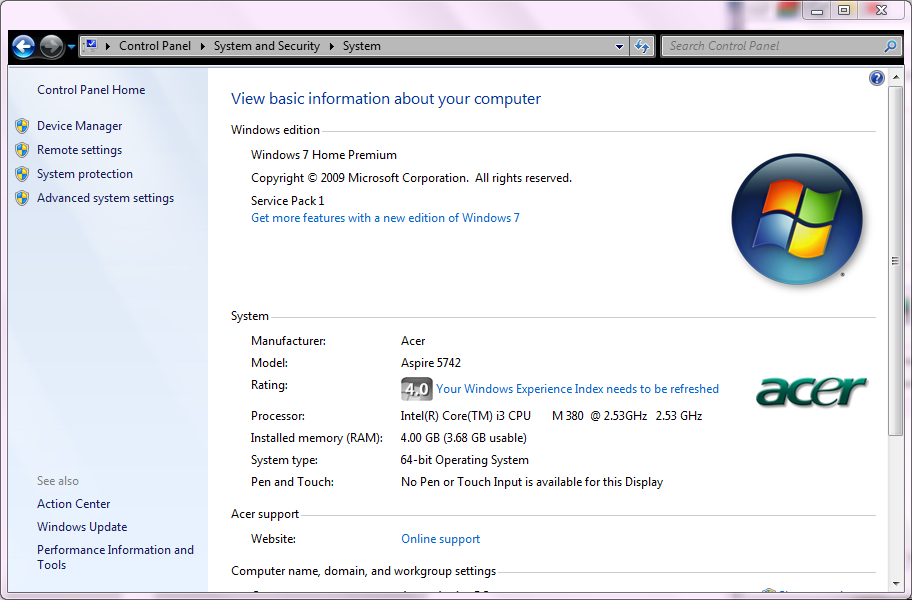The width and height of the screenshot is (912, 600).
Task: Open Control Panel Home
Action: click(91, 90)
